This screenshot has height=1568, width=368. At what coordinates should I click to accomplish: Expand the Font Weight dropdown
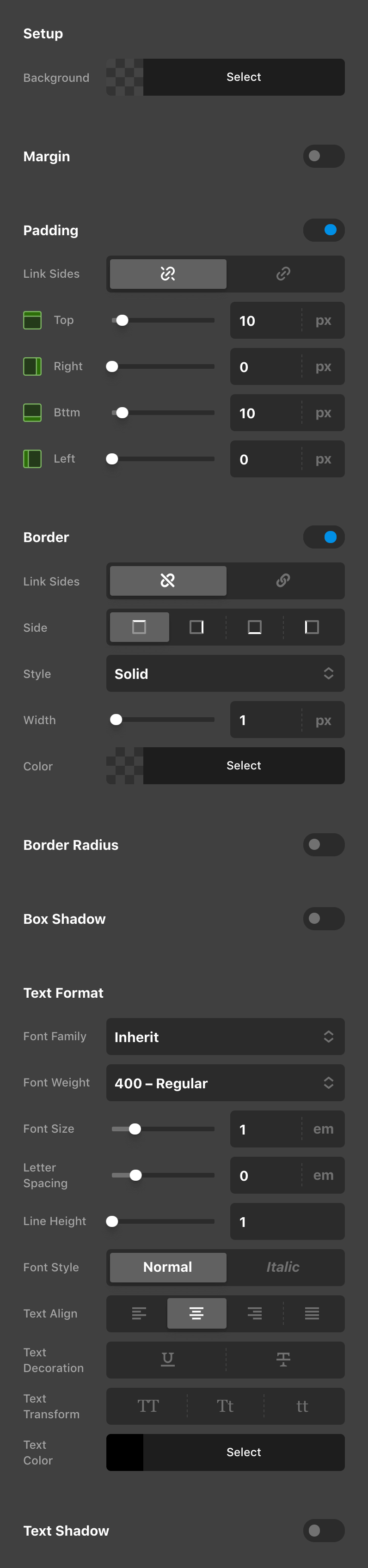(x=225, y=1083)
